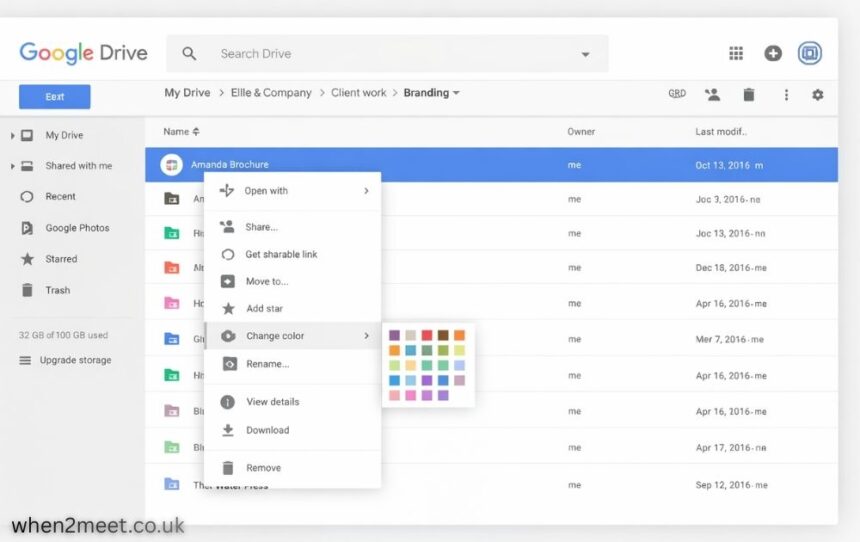Expand the Open with submenu arrow
860x542 pixels.
[366, 190]
